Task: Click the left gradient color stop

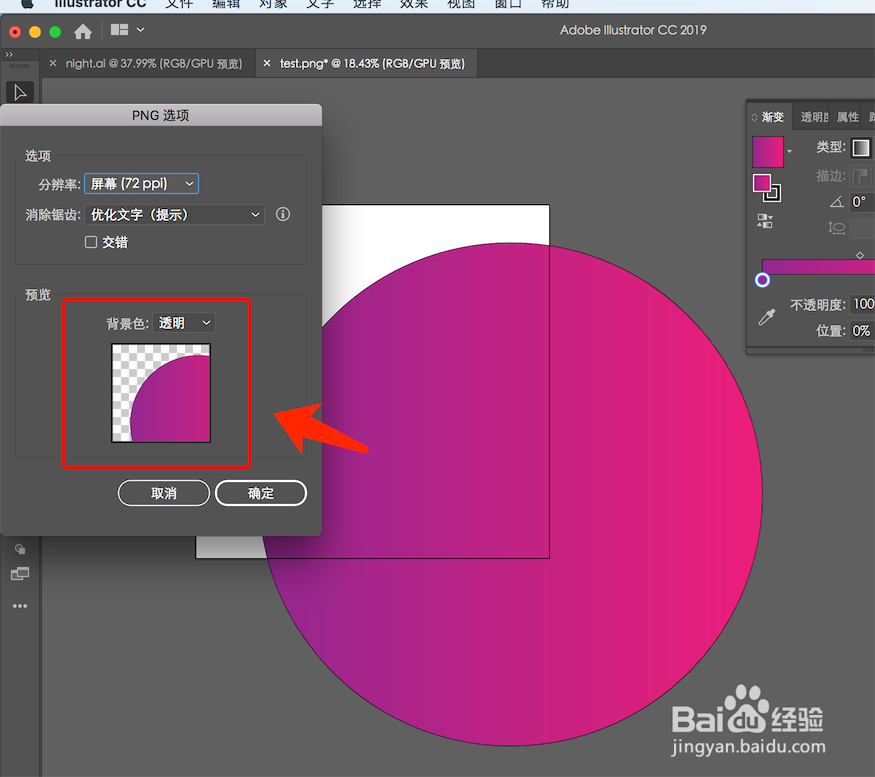Action: point(762,280)
